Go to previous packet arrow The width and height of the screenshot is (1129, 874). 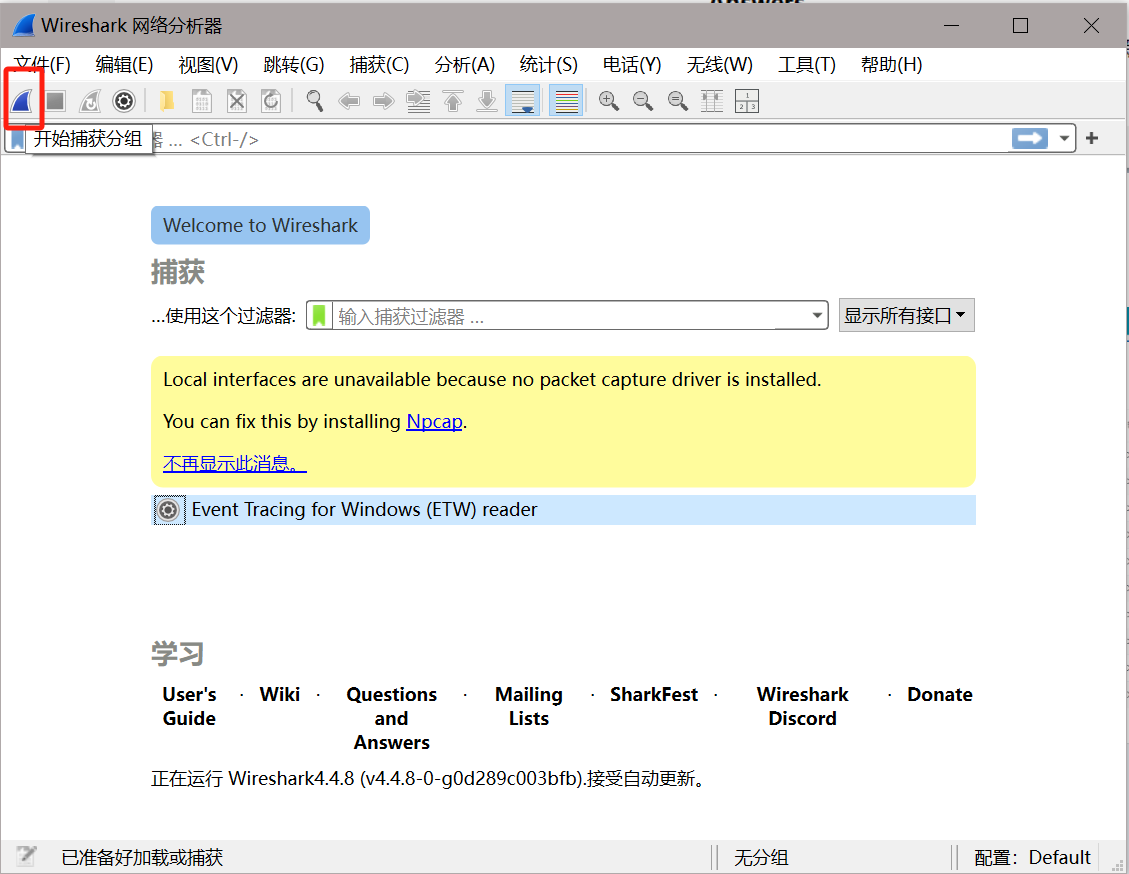pos(349,101)
